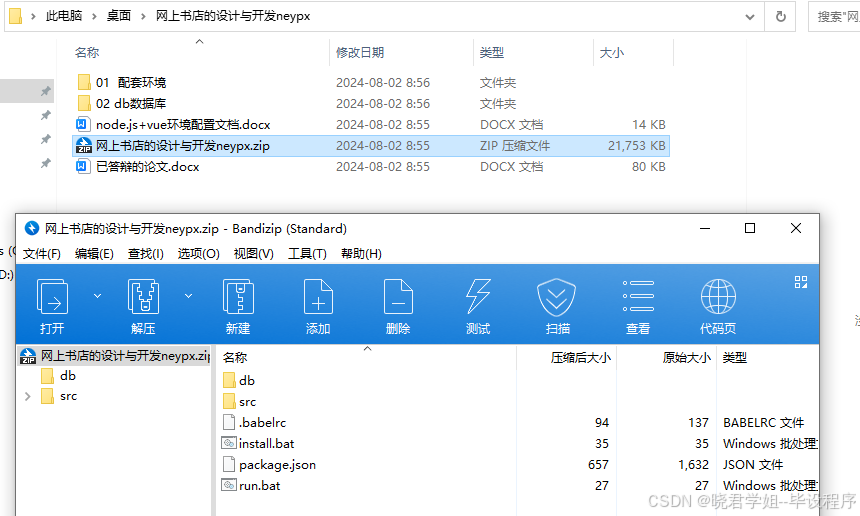Click the 21,753 KB size cell
The height and width of the screenshot is (516, 860).
tap(637, 146)
